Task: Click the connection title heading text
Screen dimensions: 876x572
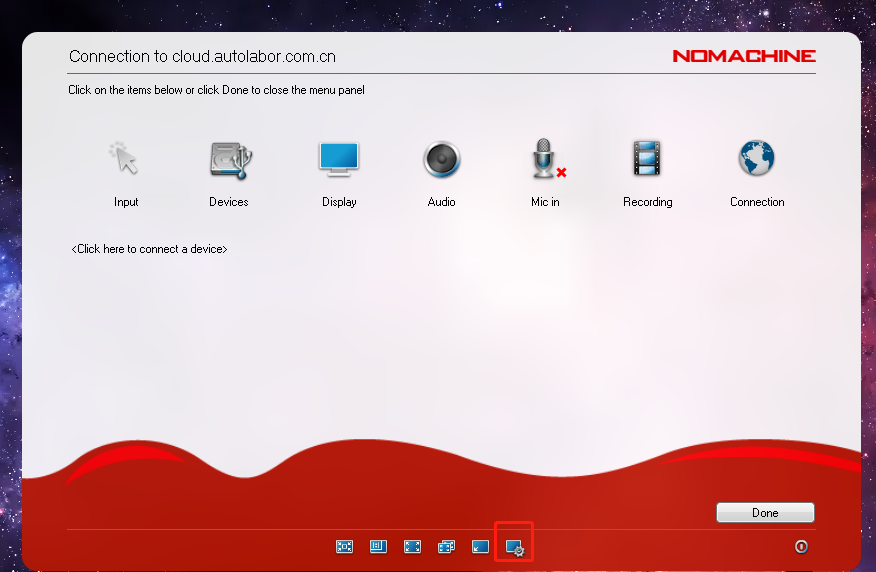Action: point(202,57)
